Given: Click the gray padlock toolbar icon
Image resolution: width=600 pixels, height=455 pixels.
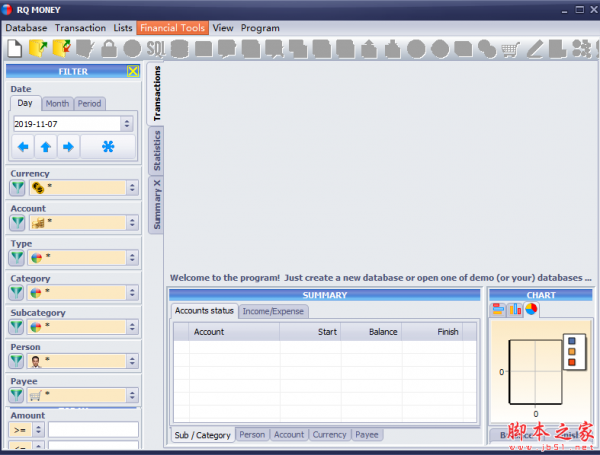Looking at the screenshot, I should 109,49.
